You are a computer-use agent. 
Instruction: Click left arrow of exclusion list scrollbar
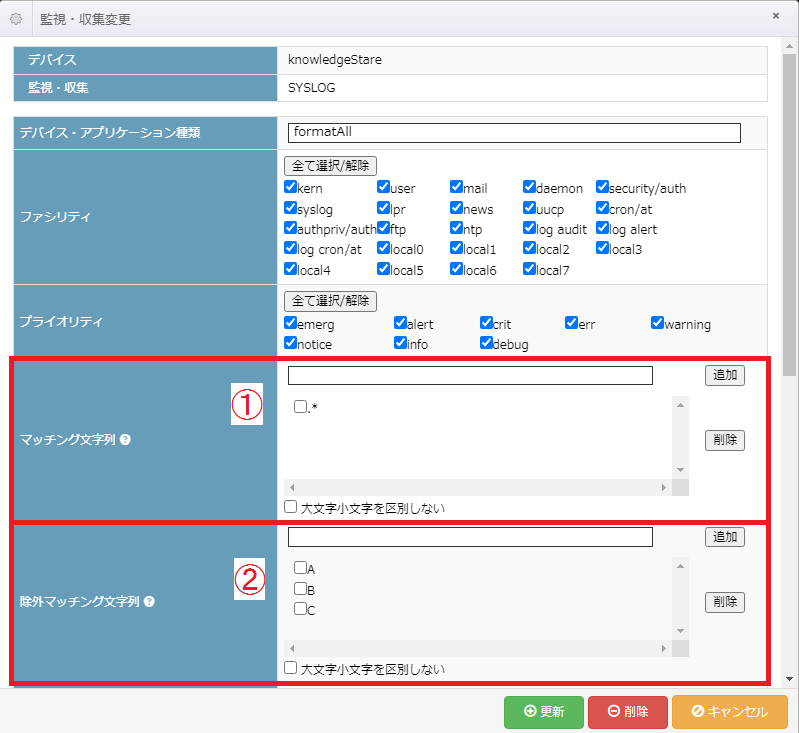[292, 648]
